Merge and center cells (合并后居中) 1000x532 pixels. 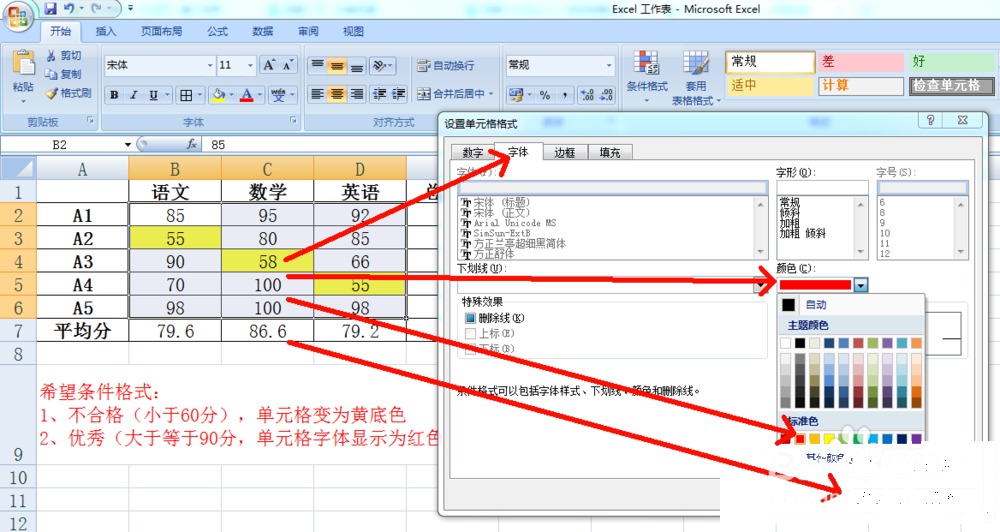pyautogui.click(x=450, y=94)
